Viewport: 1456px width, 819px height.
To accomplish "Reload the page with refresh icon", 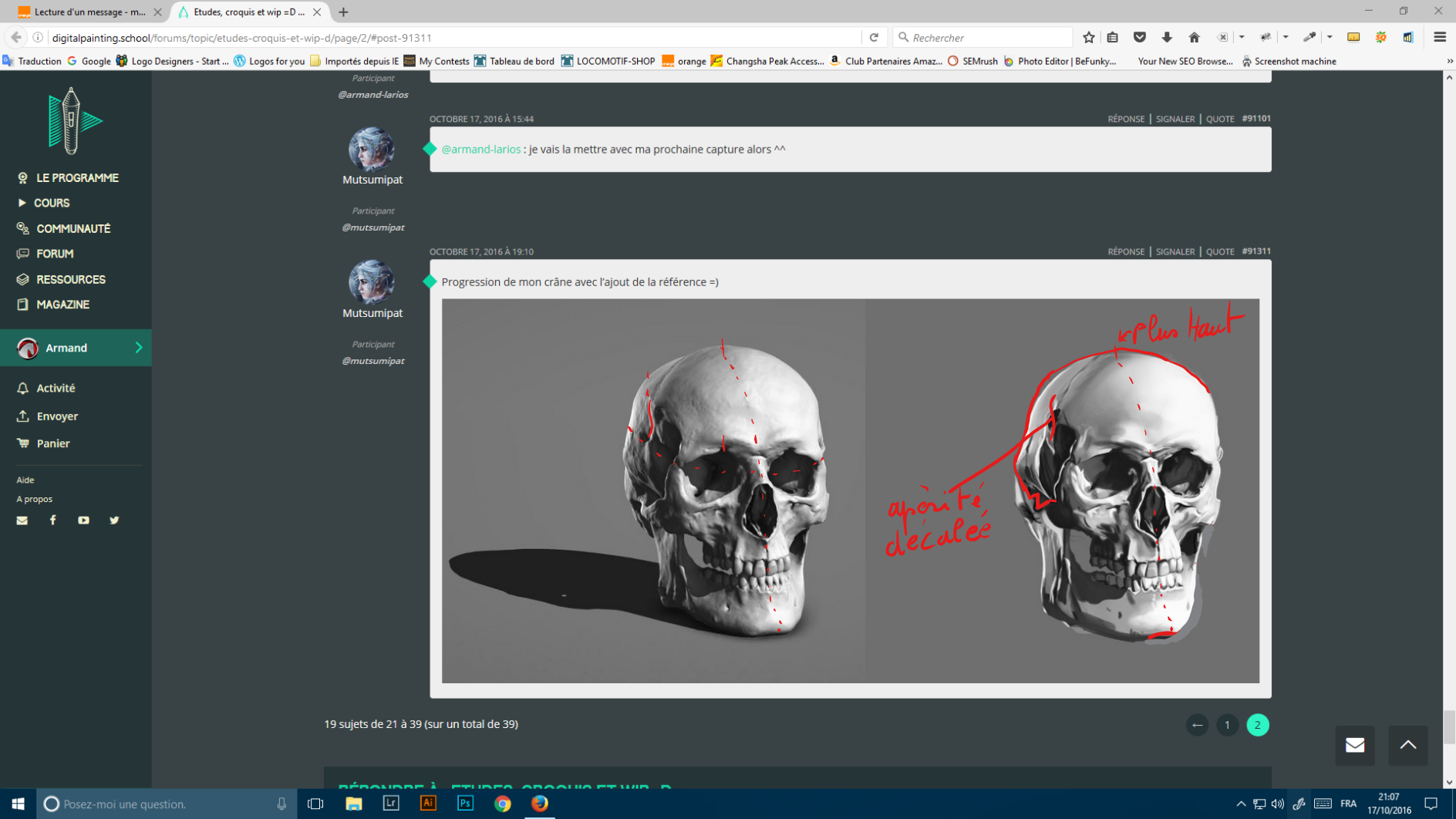I will (874, 38).
